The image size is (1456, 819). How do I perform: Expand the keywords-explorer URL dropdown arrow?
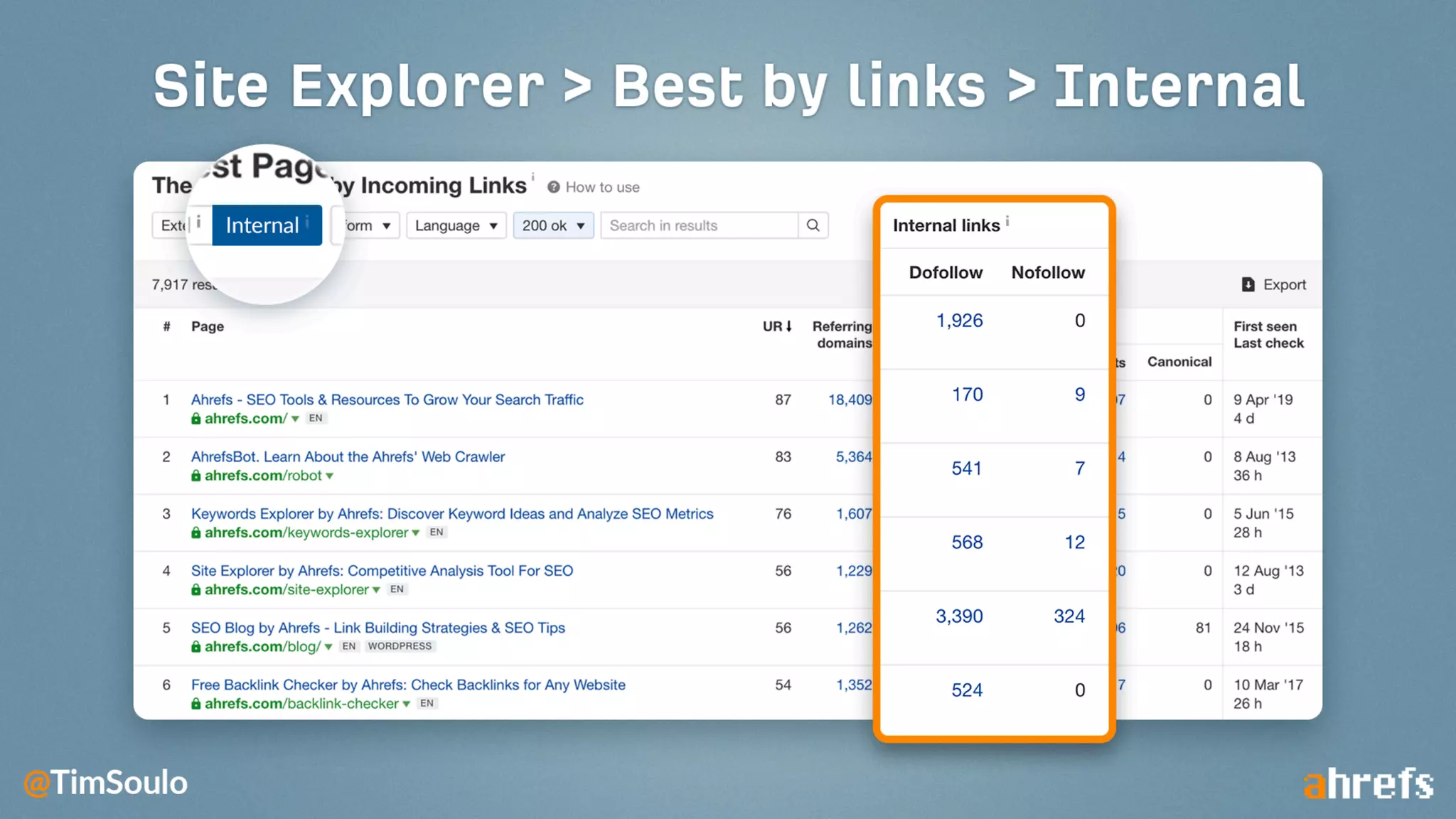pyautogui.click(x=416, y=533)
